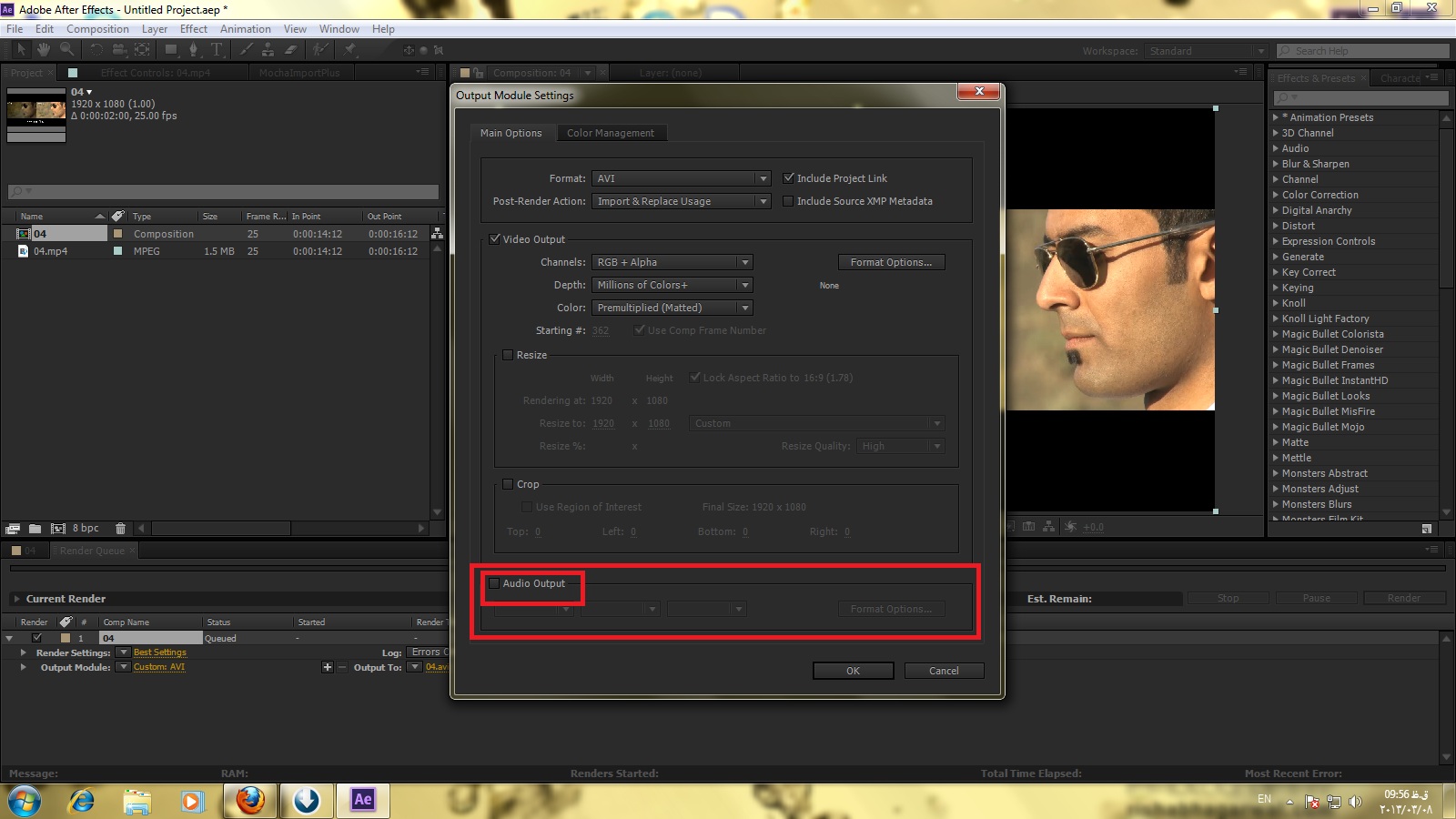The height and width of the screenshot is (819, 1456).
Task: Expand the Current Render section
Action: coord(15,599)
